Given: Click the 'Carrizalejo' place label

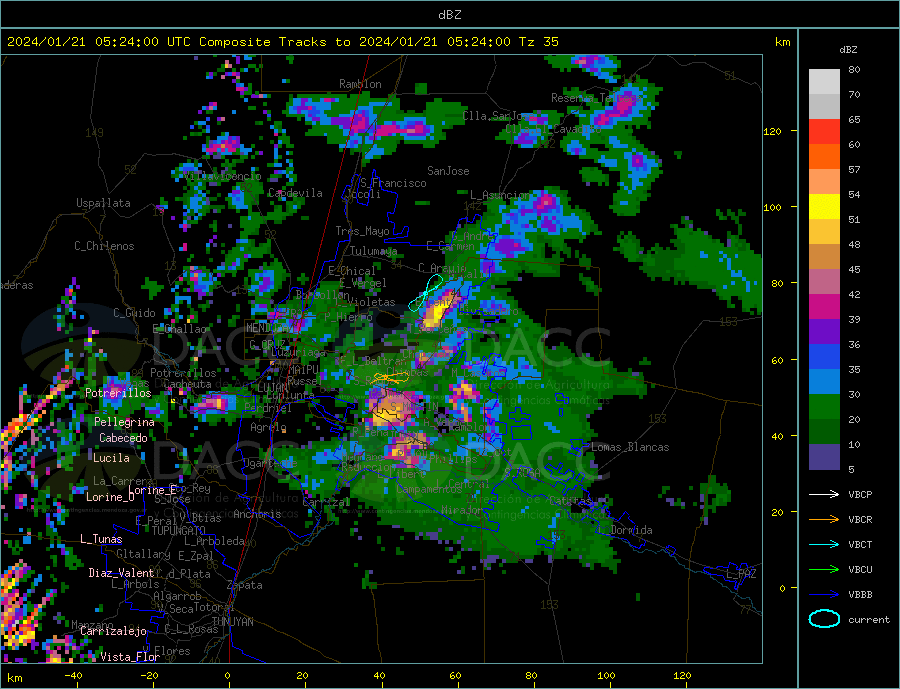Looking at the screenshot, I should coord(113,632).
